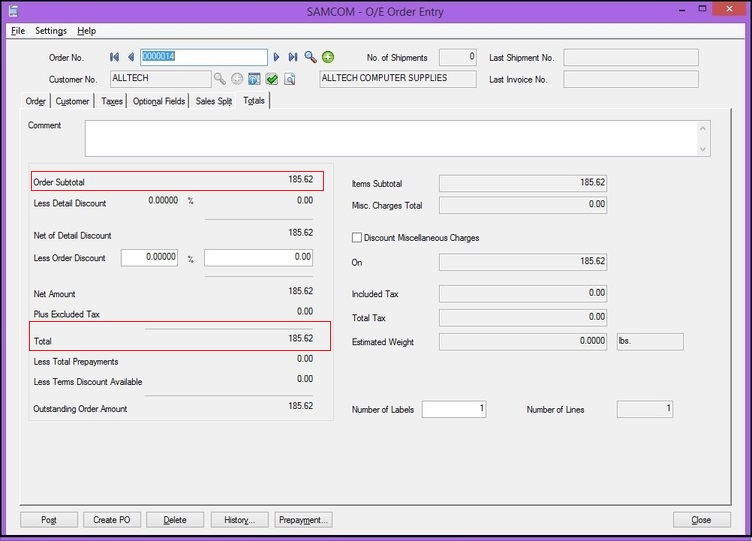Screen dimensions: 752x541
Task: Click the Last Invoice No. field
Action: click(631, 79)
